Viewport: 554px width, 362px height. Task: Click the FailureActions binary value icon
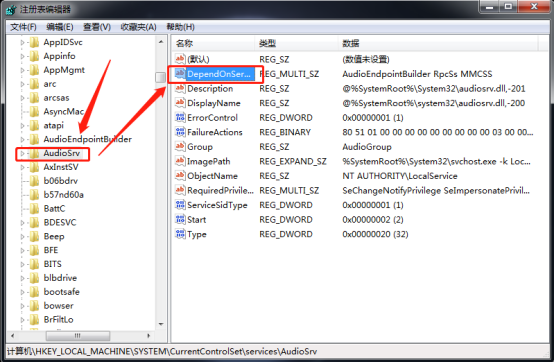tap(180, 132)
